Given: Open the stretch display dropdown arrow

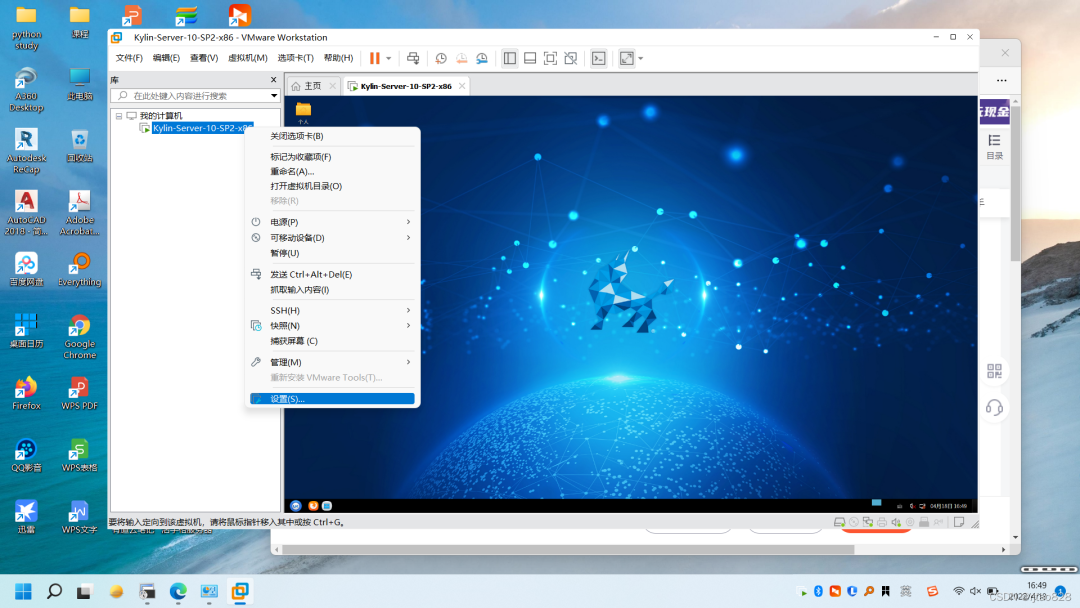Looking at the screenshot, I should tap(641, 59).
